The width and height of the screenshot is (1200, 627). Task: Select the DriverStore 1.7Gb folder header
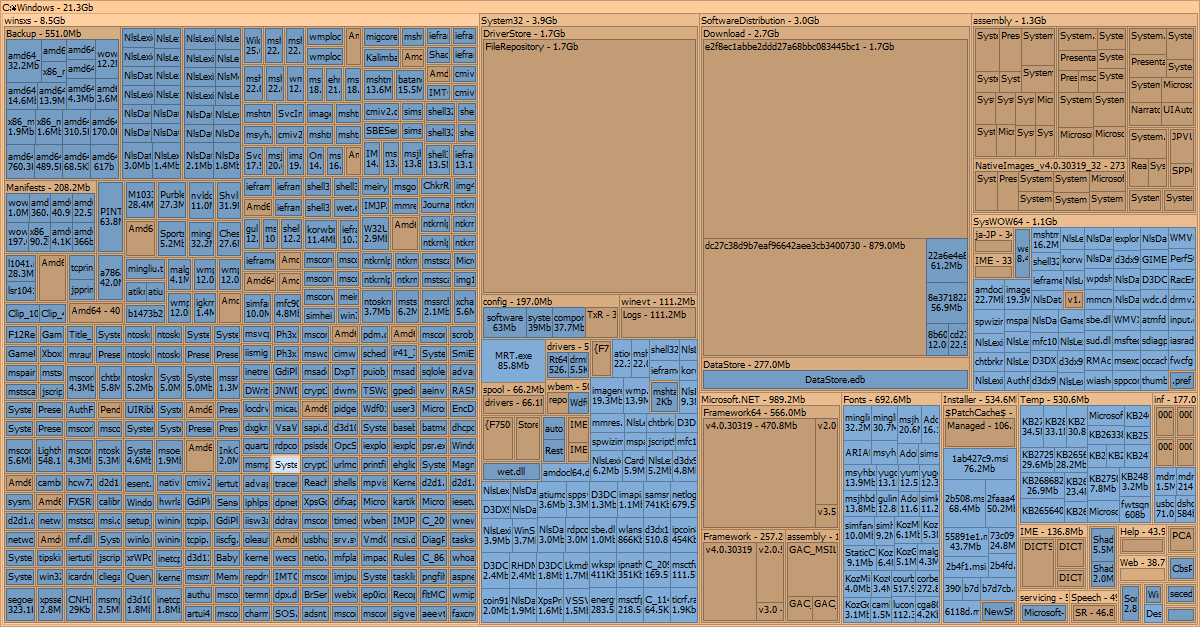point(524,33)
